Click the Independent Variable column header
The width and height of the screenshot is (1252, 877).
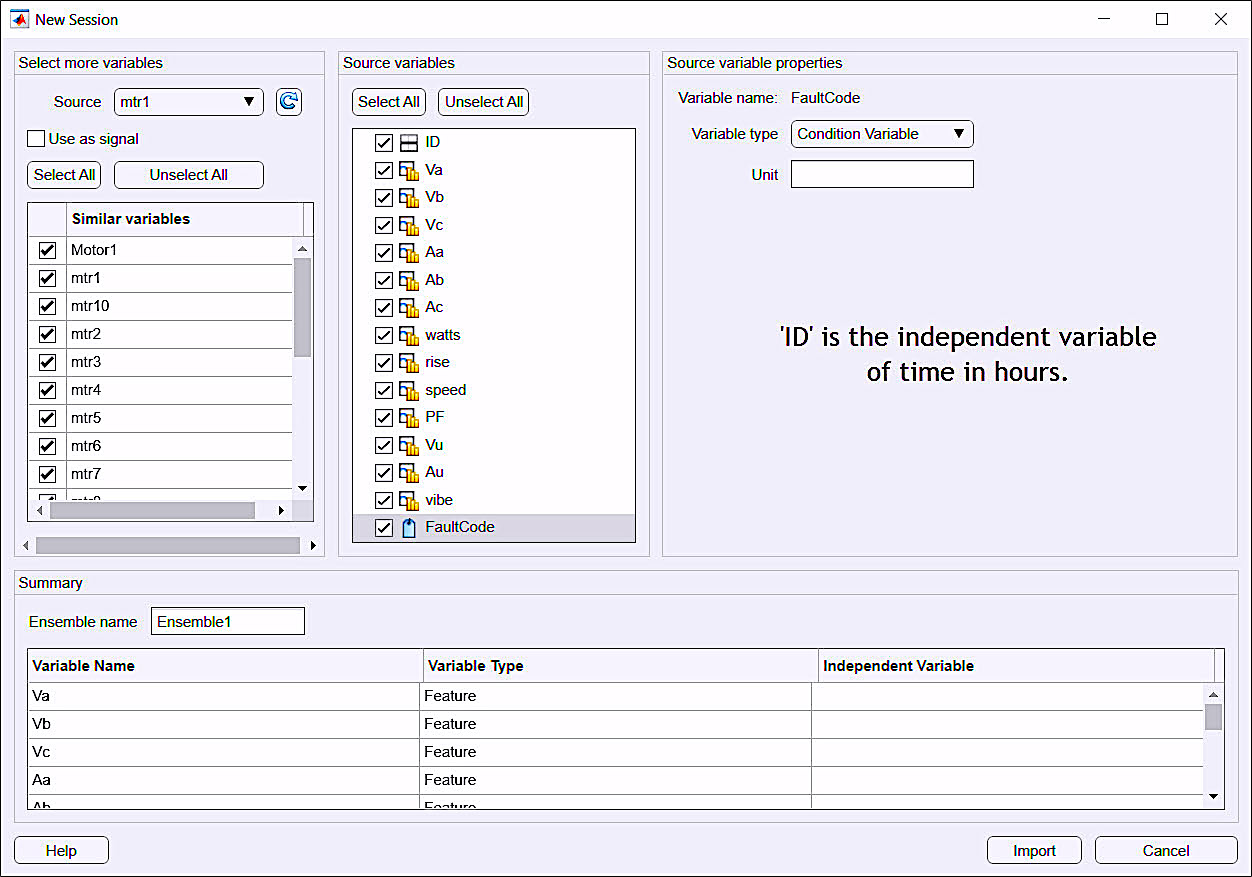[1016, 666]
